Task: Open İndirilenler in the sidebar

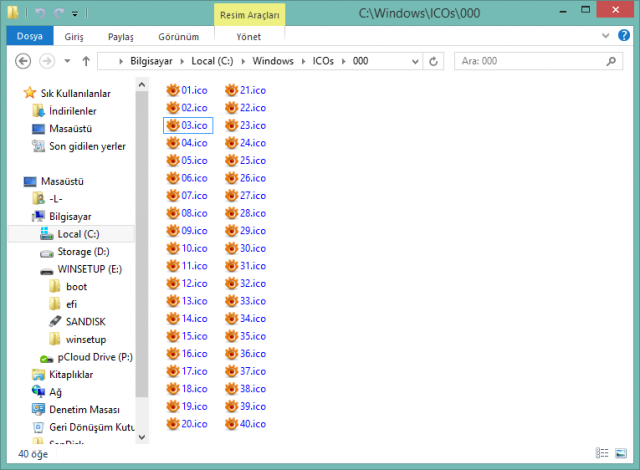Action: (x=73, y=111)
